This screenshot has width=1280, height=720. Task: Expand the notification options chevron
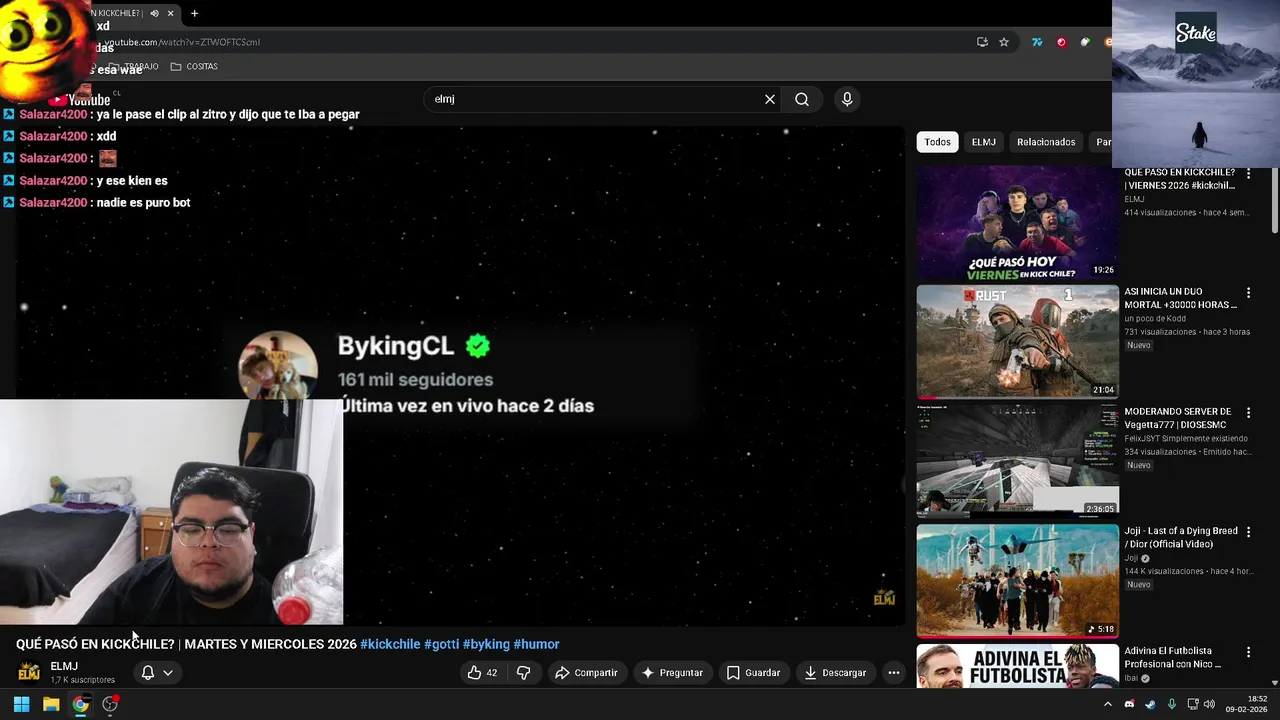pyautogui.click(x=168, y=673)
